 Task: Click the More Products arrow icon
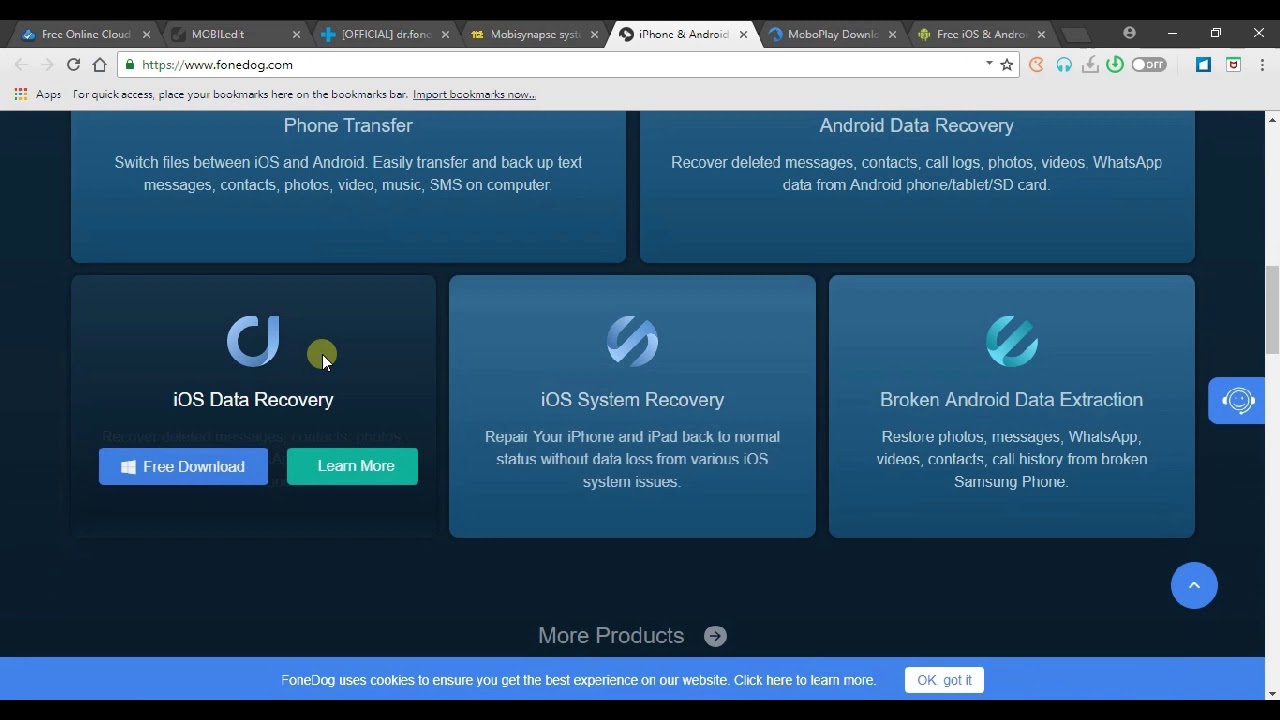[x=715, y=636]
